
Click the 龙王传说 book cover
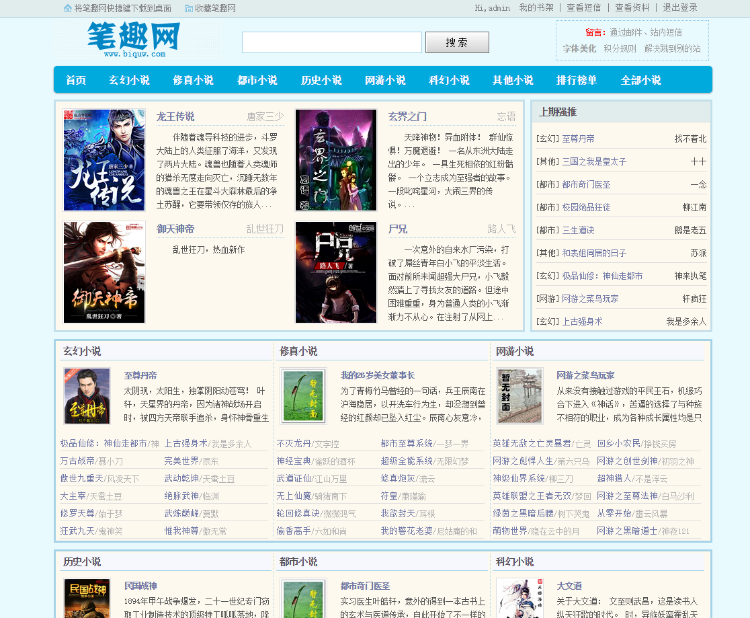coord(104,160)
